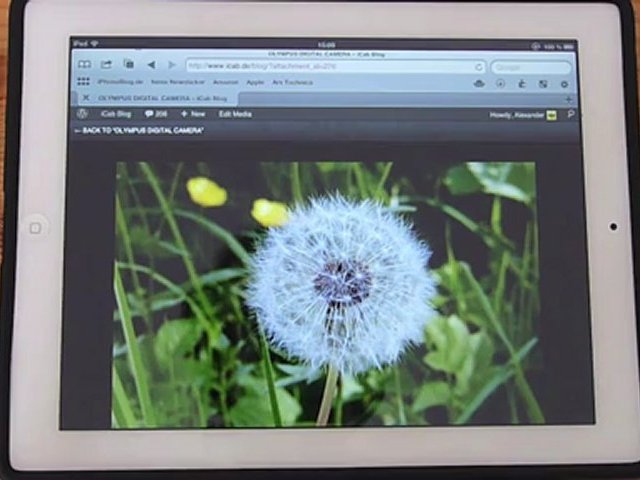Open the + New admin menu
The width and height of the screenshot is (640, 480).
coord(192,114)
